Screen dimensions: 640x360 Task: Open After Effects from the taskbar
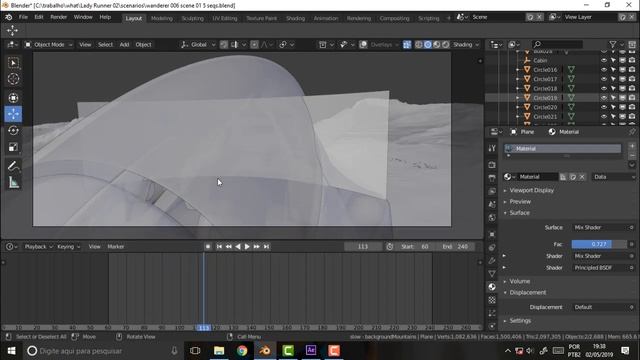click(311, 351)
